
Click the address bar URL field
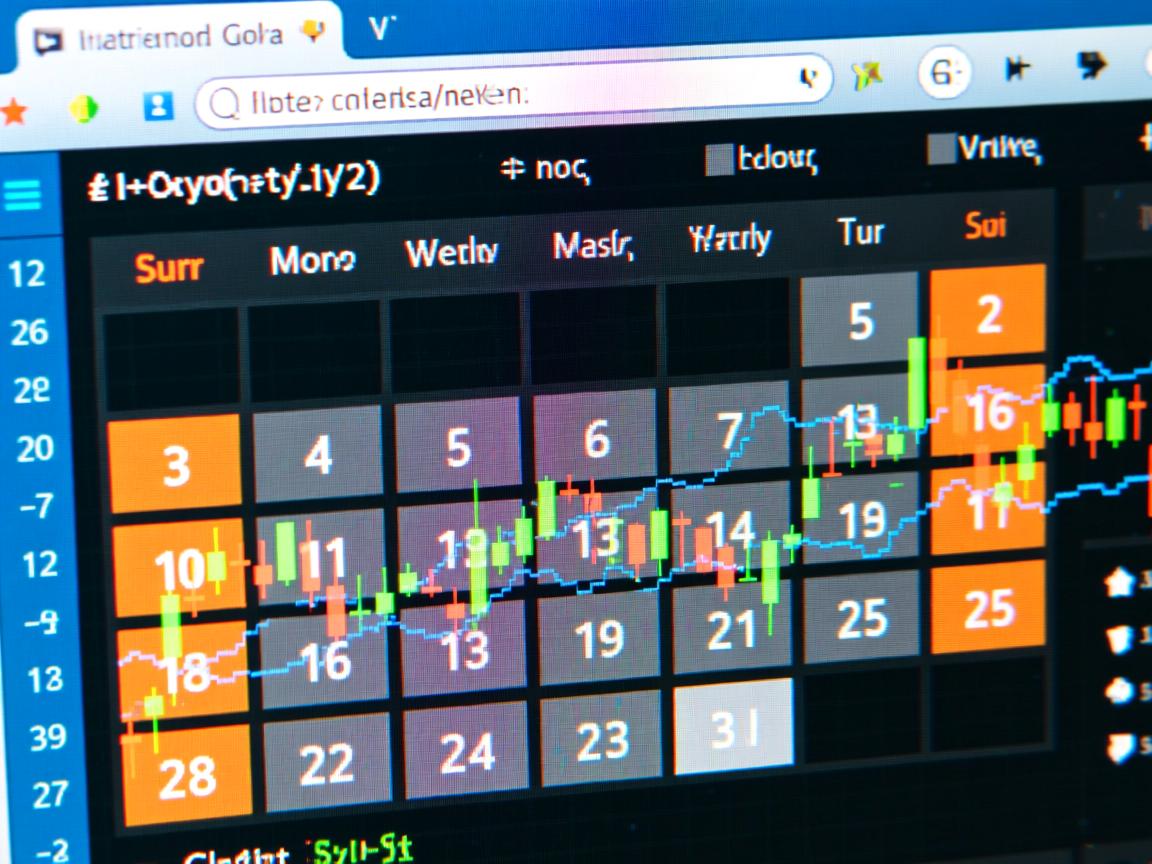[500, 94]
